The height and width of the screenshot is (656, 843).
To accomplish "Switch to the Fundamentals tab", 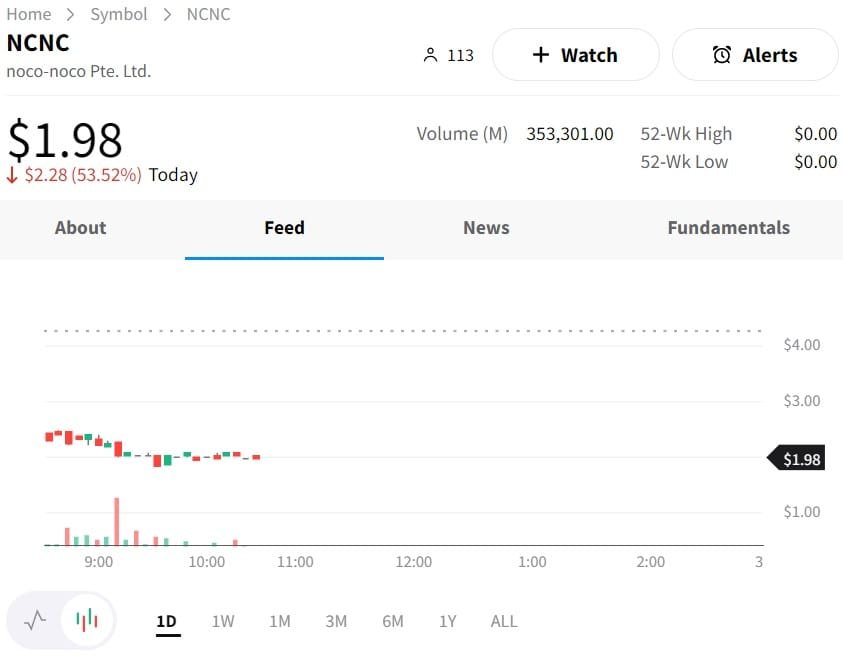I will point(728,228).
